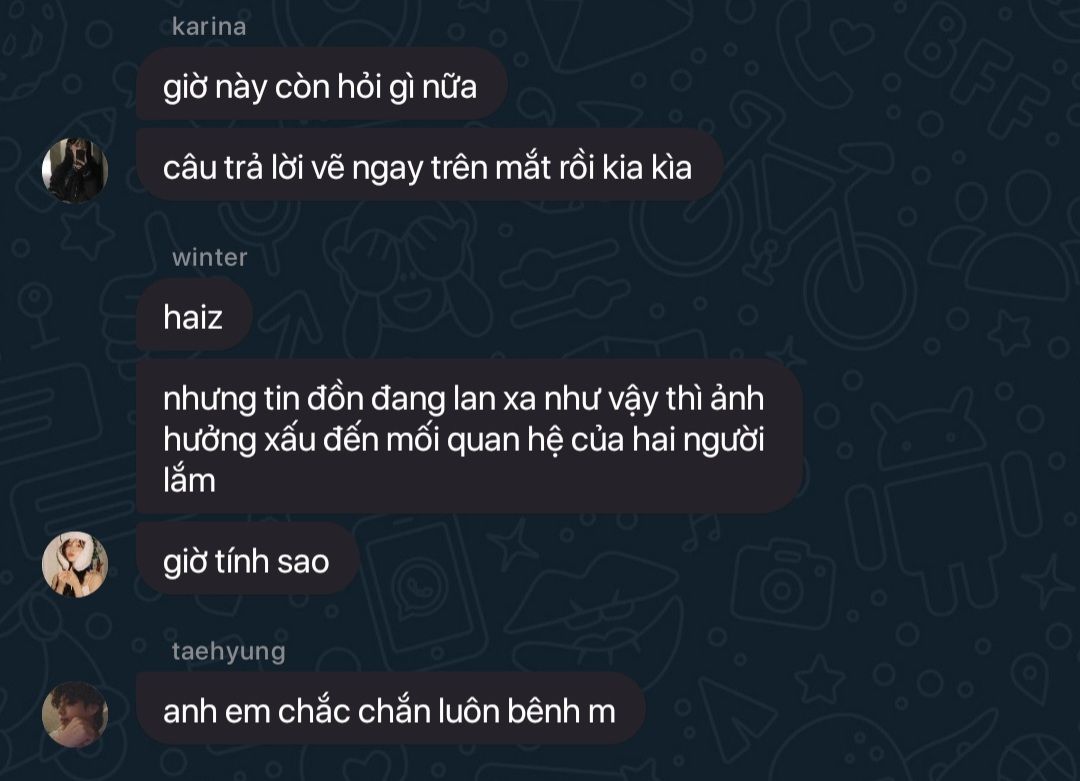Select message 'câu trả lời vẽ ngay trên mắt'
The height and width of the screenshot is (781, 1080).
click(x=429, y=165)
